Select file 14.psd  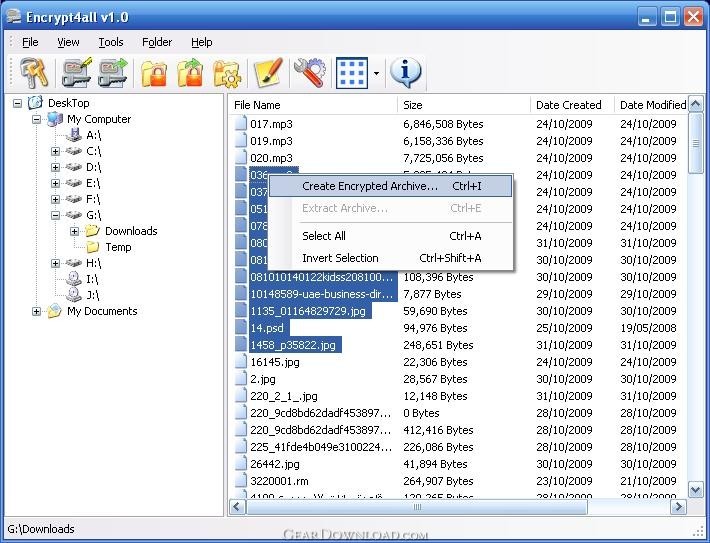267,328
